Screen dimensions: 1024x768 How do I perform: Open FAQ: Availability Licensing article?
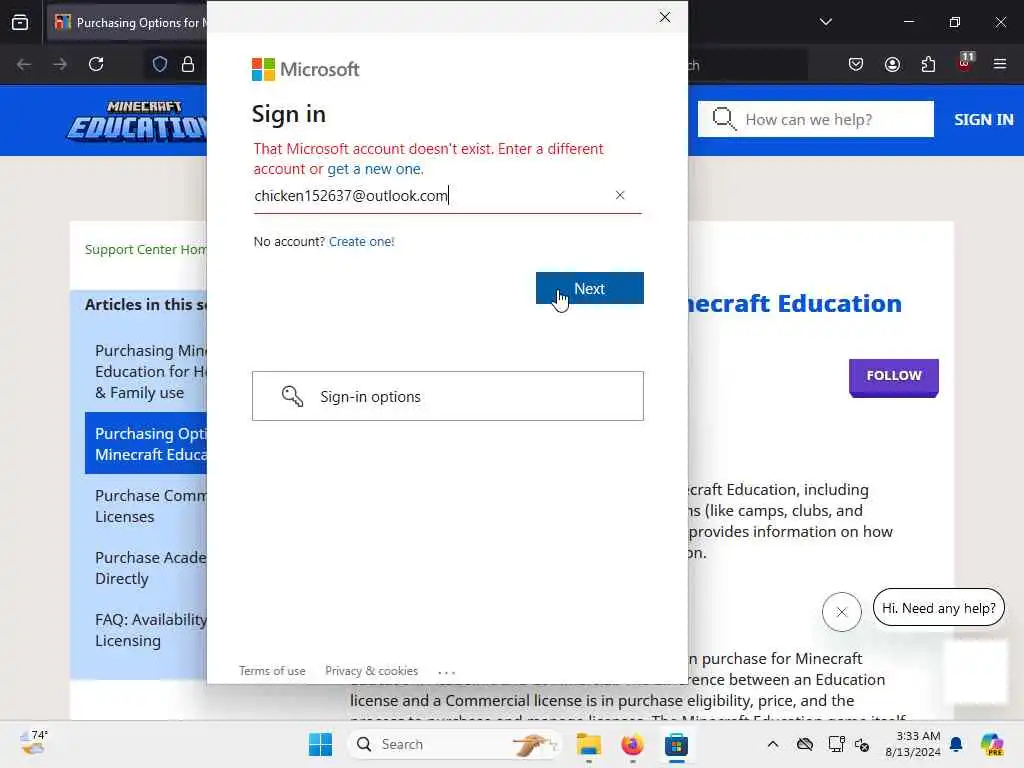click(x=151, y=630)
